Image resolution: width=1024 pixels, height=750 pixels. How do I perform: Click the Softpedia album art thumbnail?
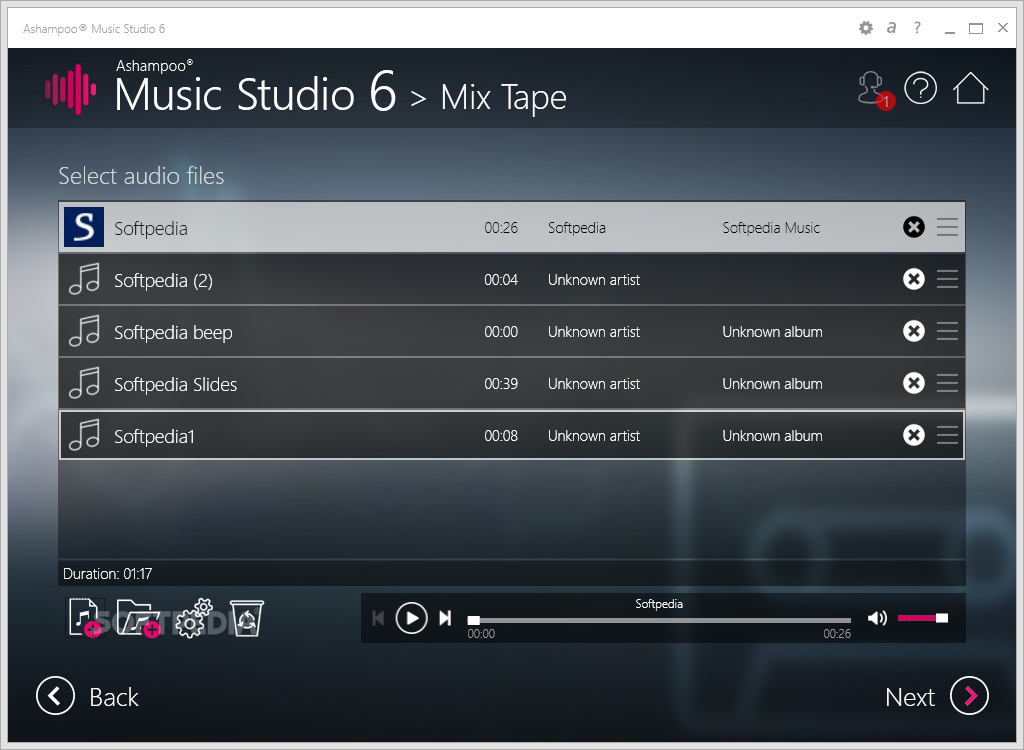(84, 227)
